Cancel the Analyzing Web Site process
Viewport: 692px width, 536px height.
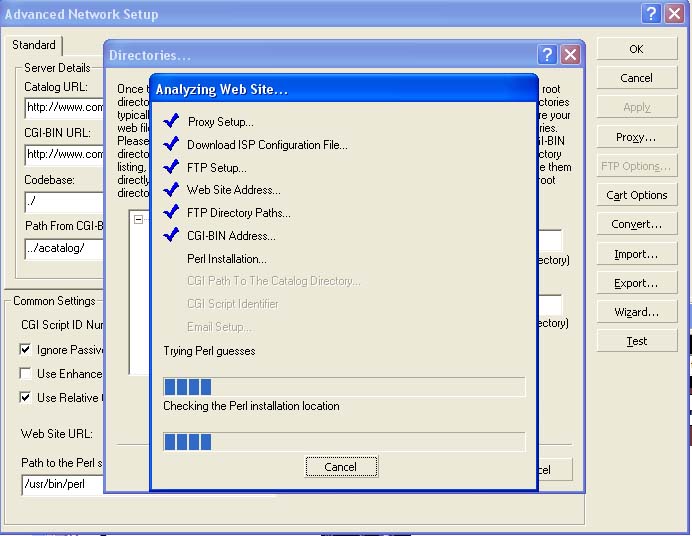[340, 467]
